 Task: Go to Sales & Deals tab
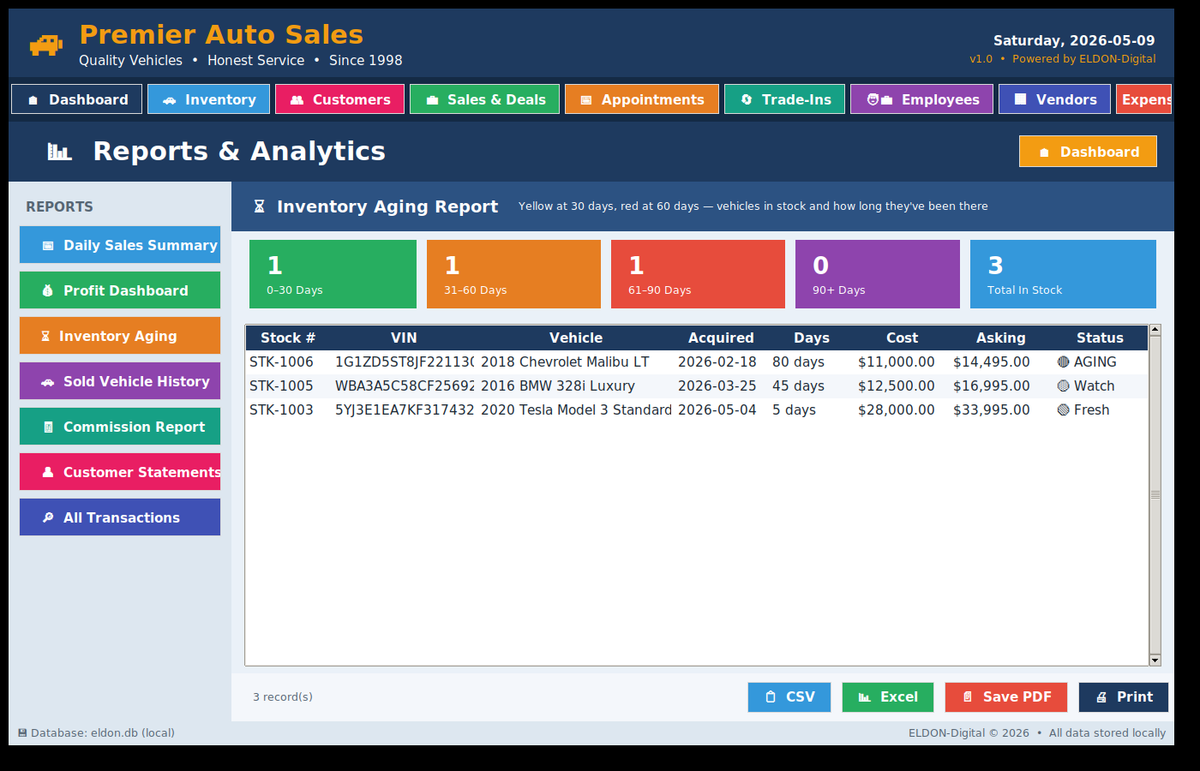(x=485, y=99)
